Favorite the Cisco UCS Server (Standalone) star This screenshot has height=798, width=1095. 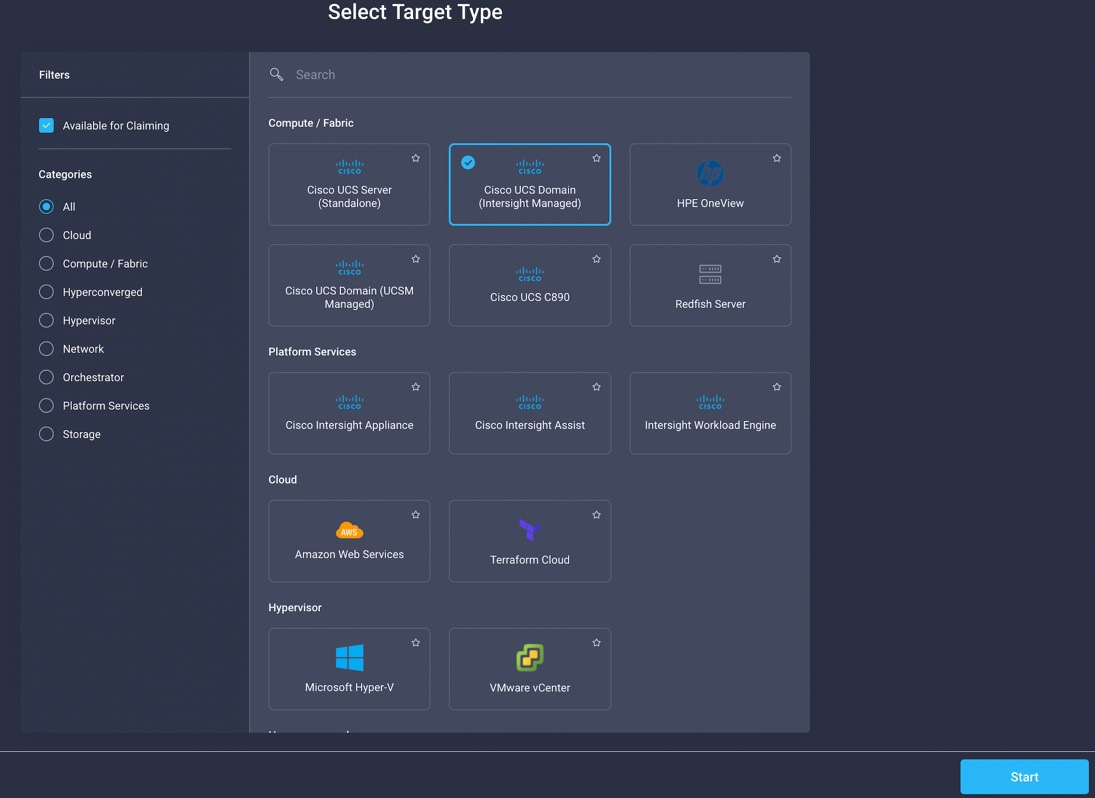(416, 158)
